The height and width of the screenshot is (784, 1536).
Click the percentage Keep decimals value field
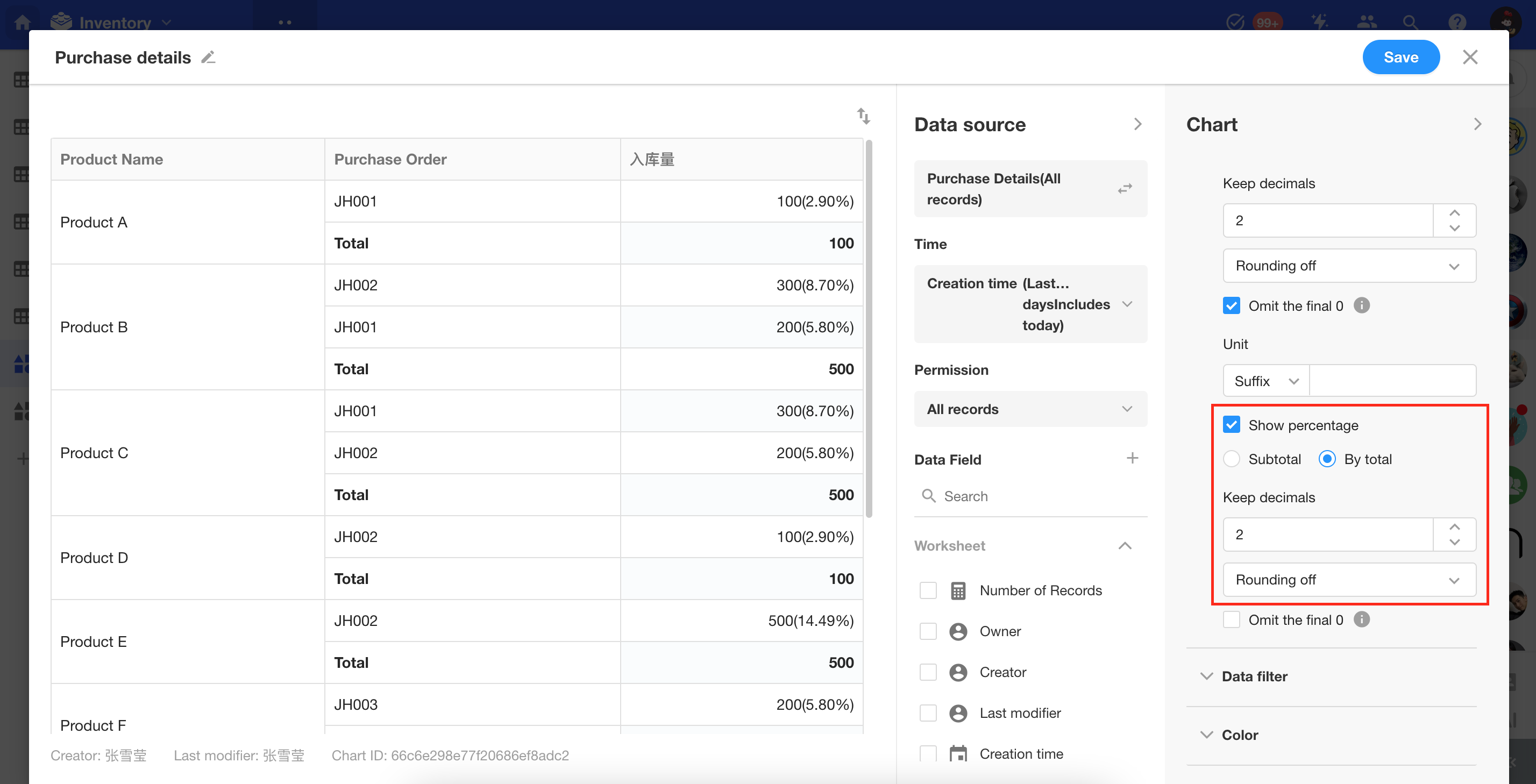pyautogui.click(x=1328, y=534)
